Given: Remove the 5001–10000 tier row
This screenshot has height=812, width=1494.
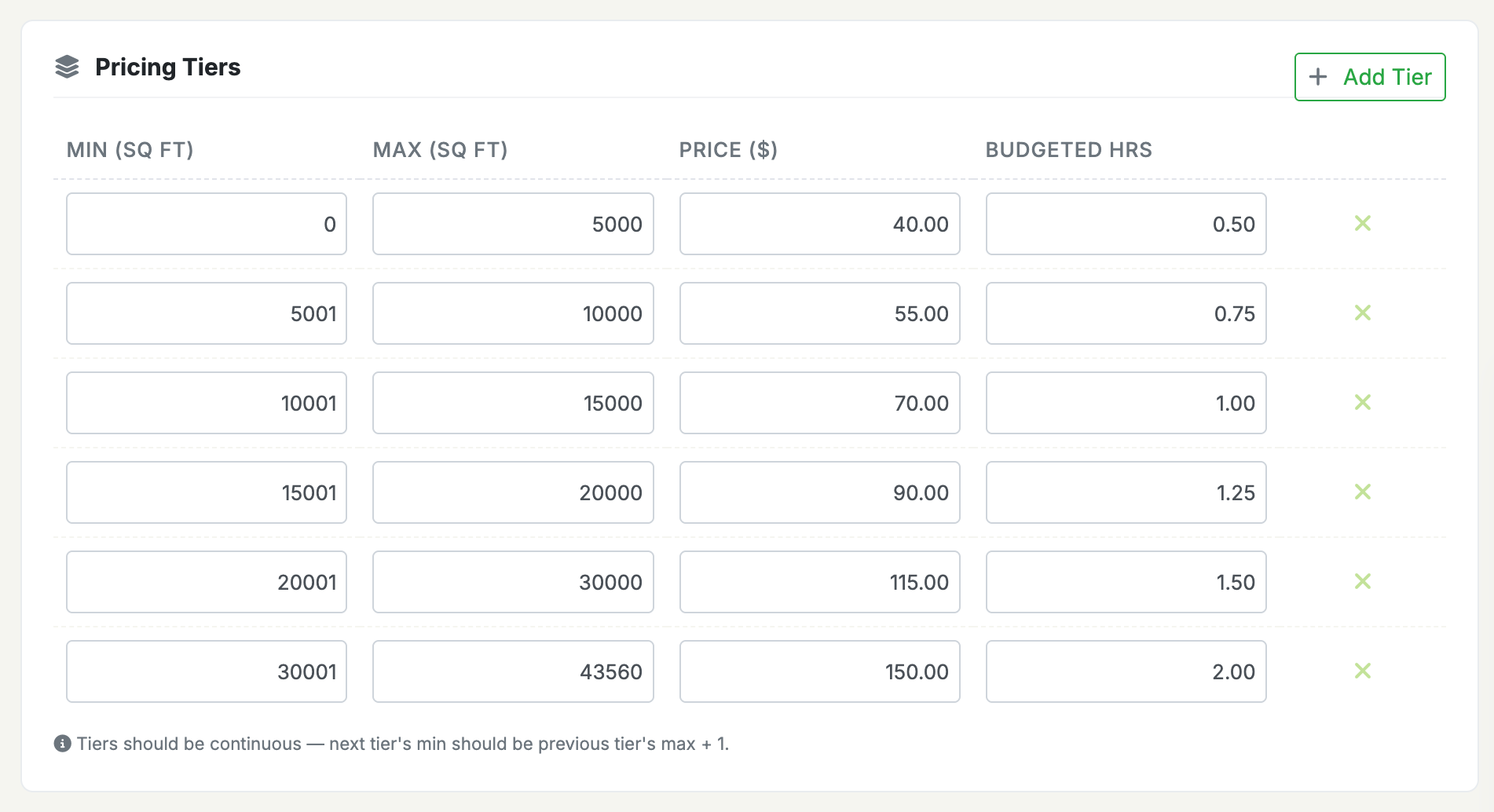Looking at the screenshot, I should pos(1364,313).
